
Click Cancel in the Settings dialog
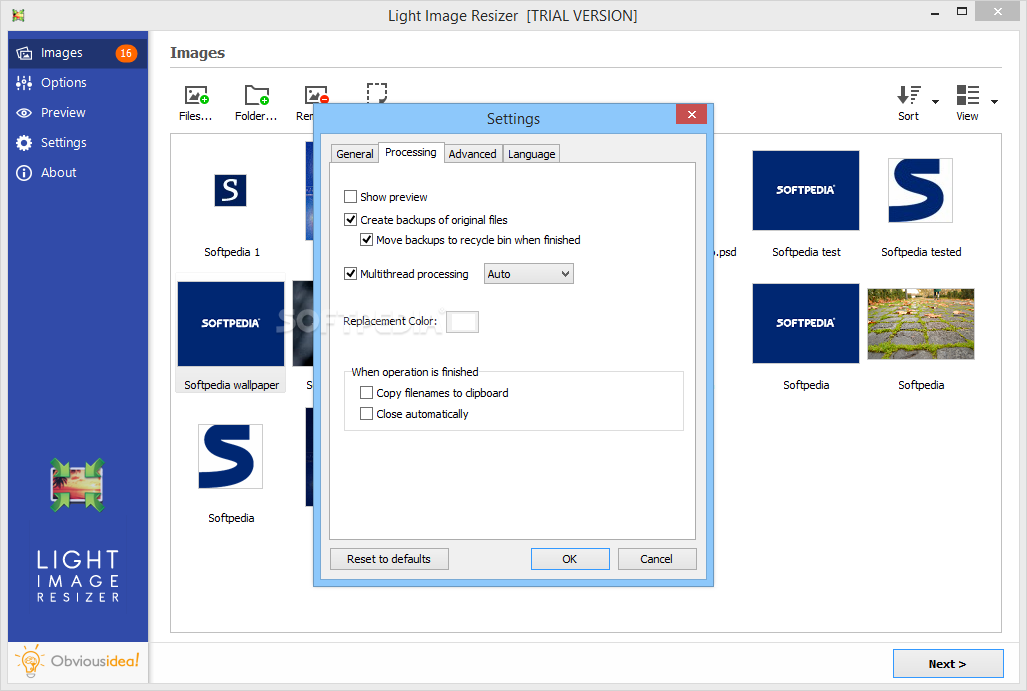coord(656,559)
